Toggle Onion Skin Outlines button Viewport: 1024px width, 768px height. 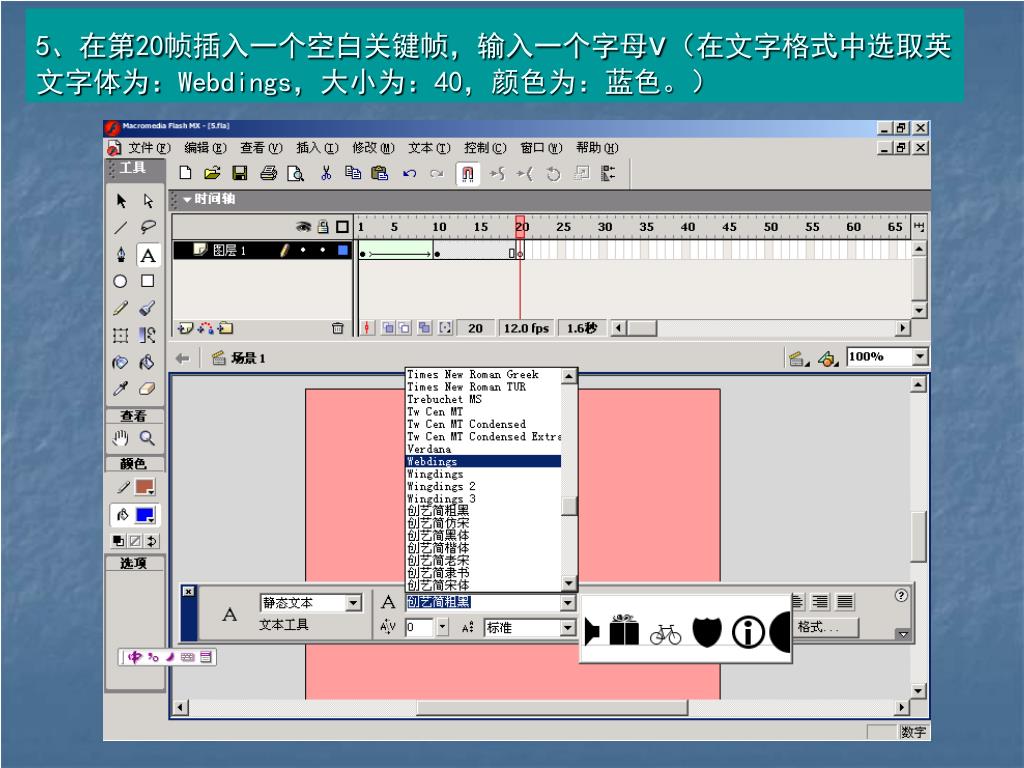click(405, 328)
